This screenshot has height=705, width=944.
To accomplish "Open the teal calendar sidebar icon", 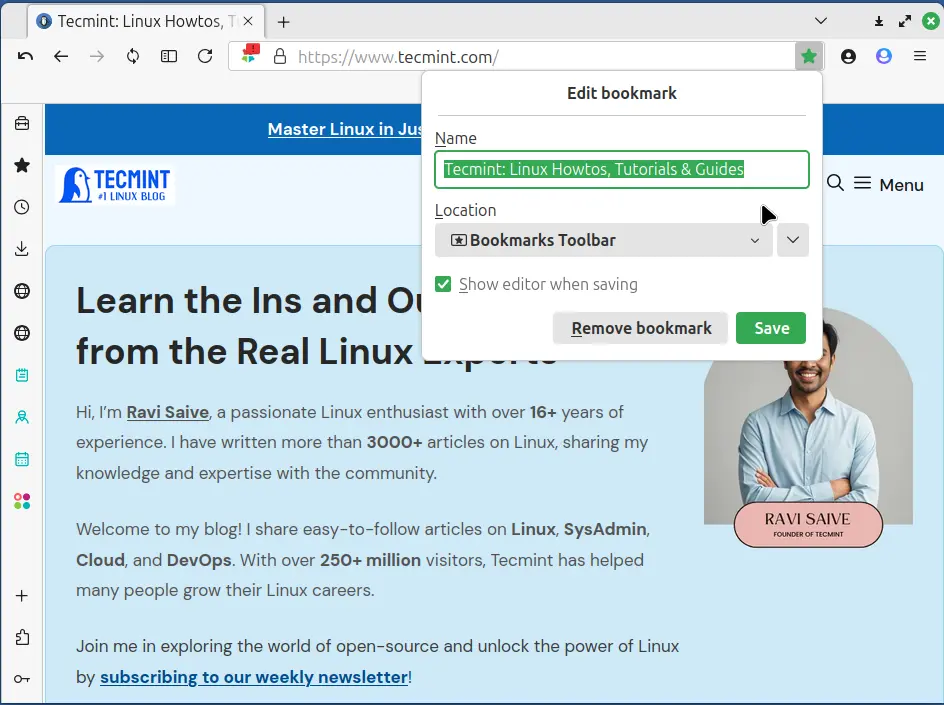I will (22, 459).
